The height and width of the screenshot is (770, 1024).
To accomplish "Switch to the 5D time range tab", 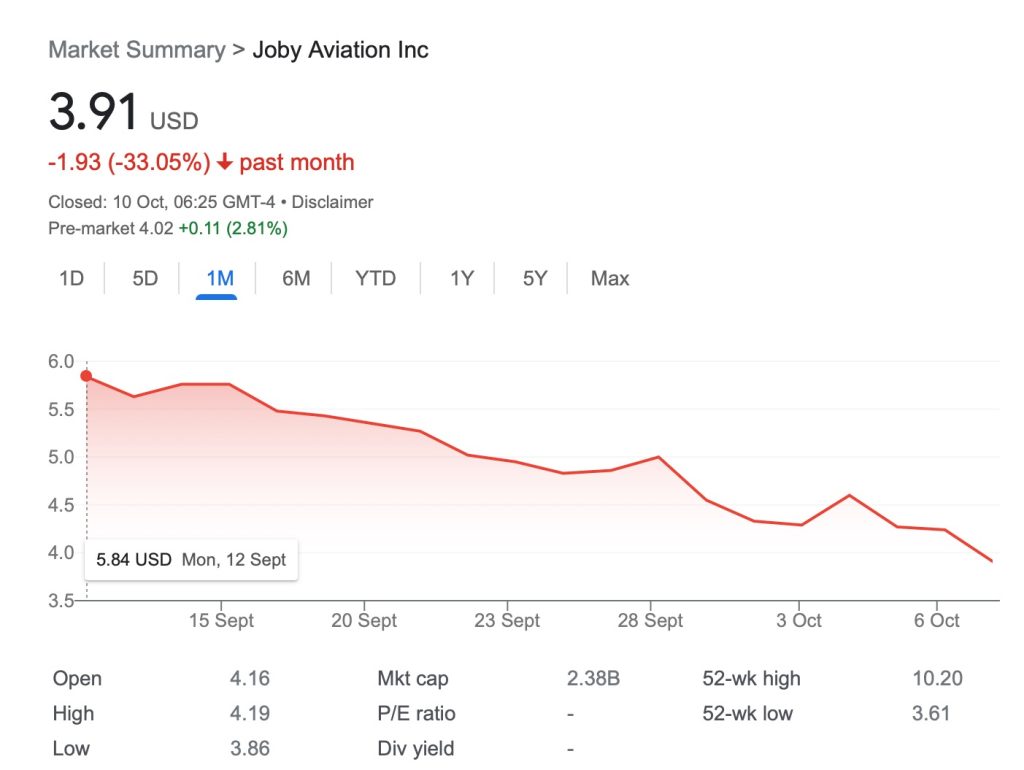I will pyautogui.click(x=145, y=278).
